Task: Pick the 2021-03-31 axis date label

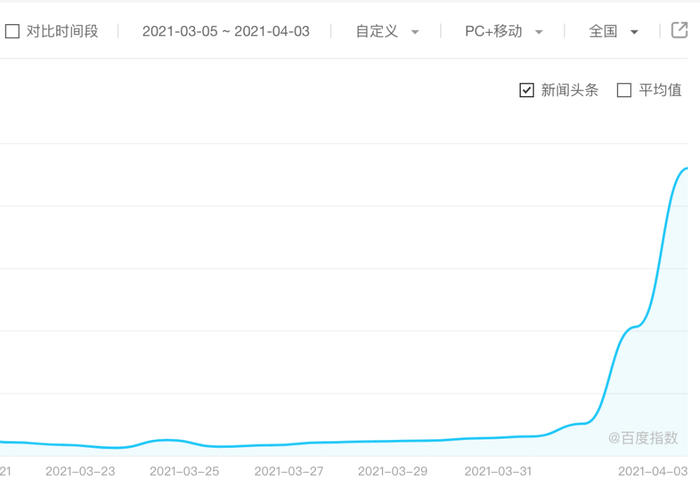Action: [x=497, y=470]
